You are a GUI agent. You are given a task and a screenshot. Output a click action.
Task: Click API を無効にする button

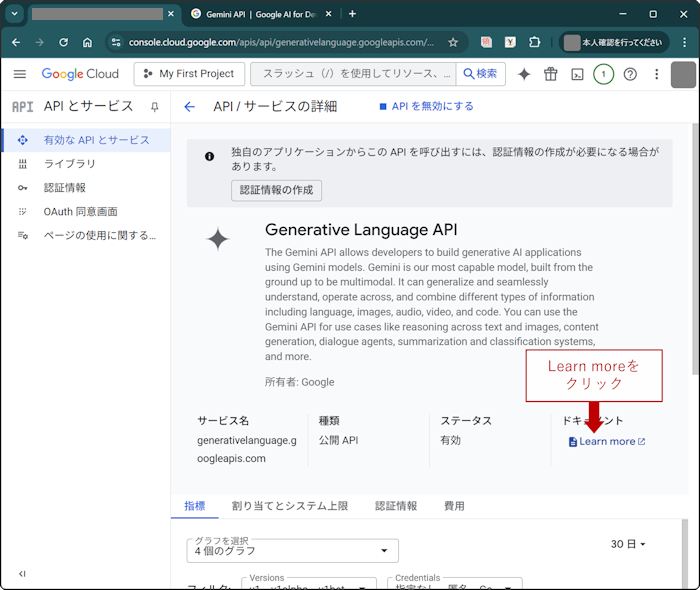click(426, 106)
